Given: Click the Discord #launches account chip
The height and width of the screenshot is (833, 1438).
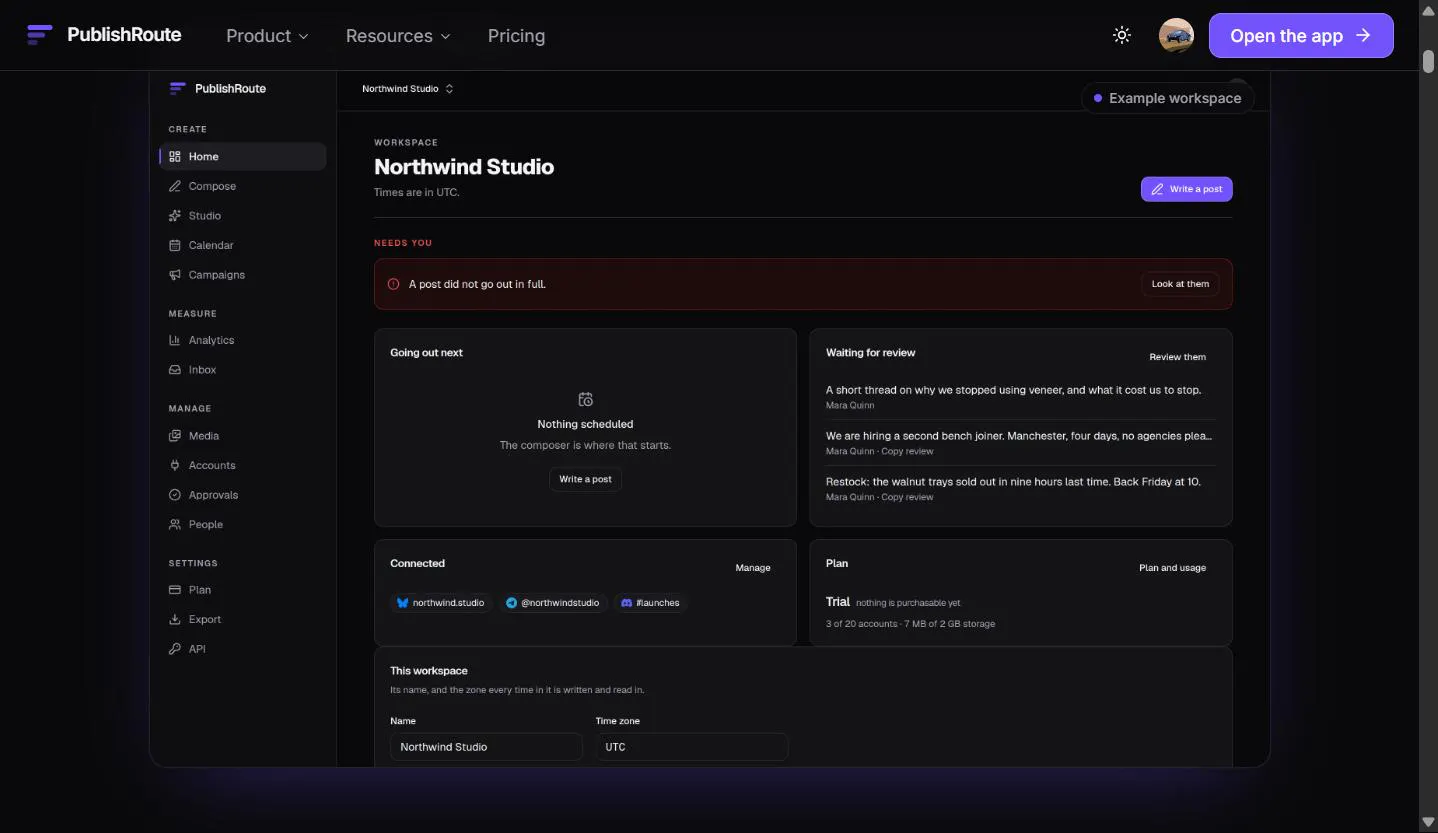Looking at the screenshot, I should (650, 603).
